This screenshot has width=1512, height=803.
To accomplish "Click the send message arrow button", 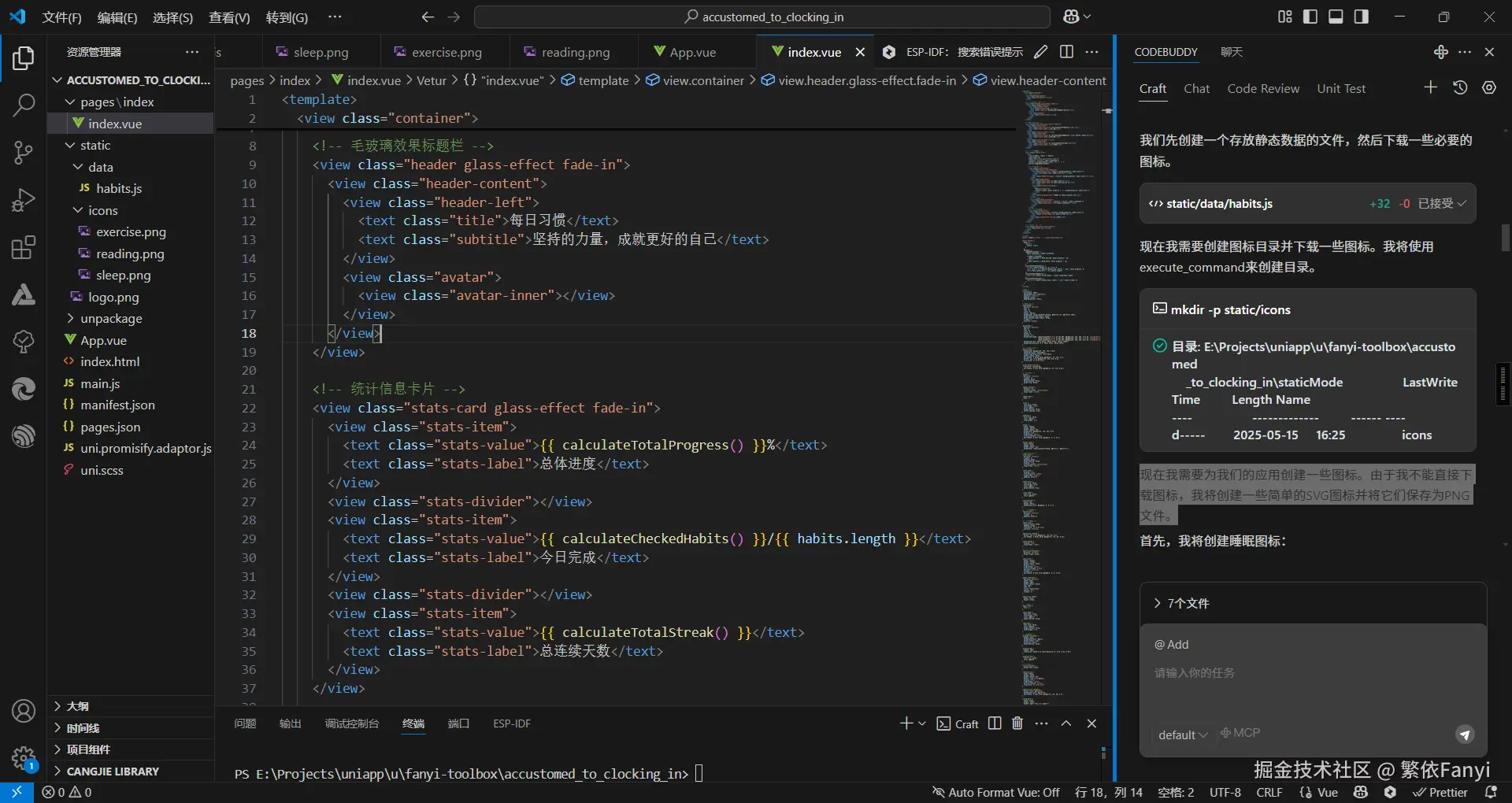I will (x=1464, y=735).
